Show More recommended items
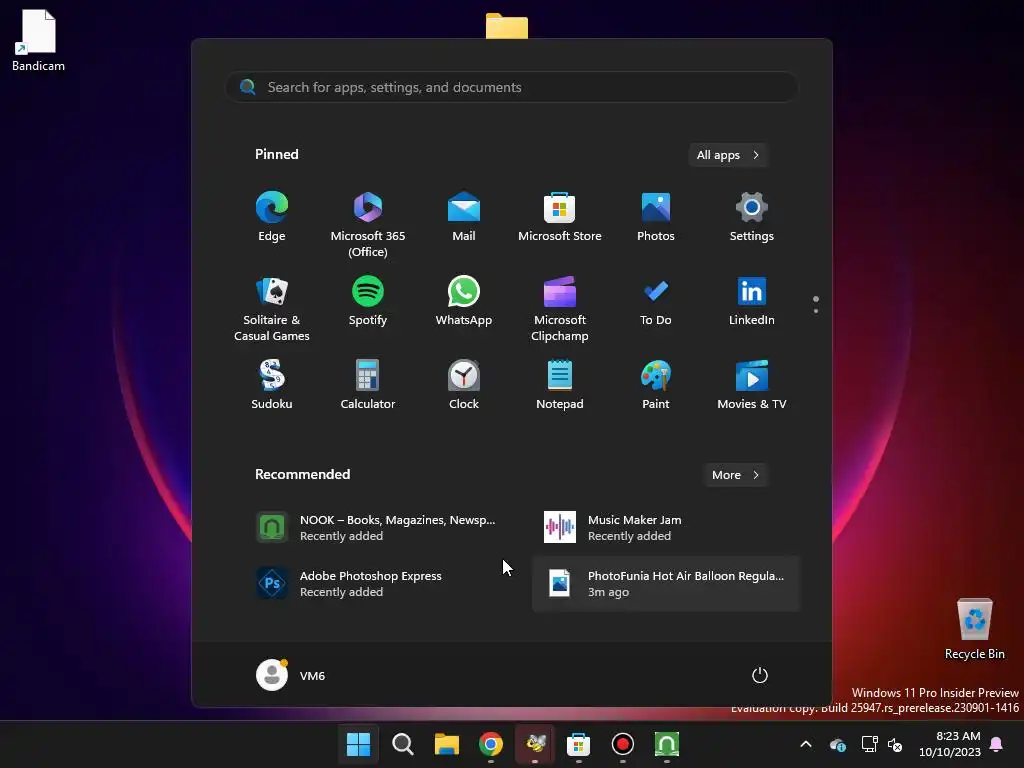Screen dimensions: 1024x768 click(735, 475)
